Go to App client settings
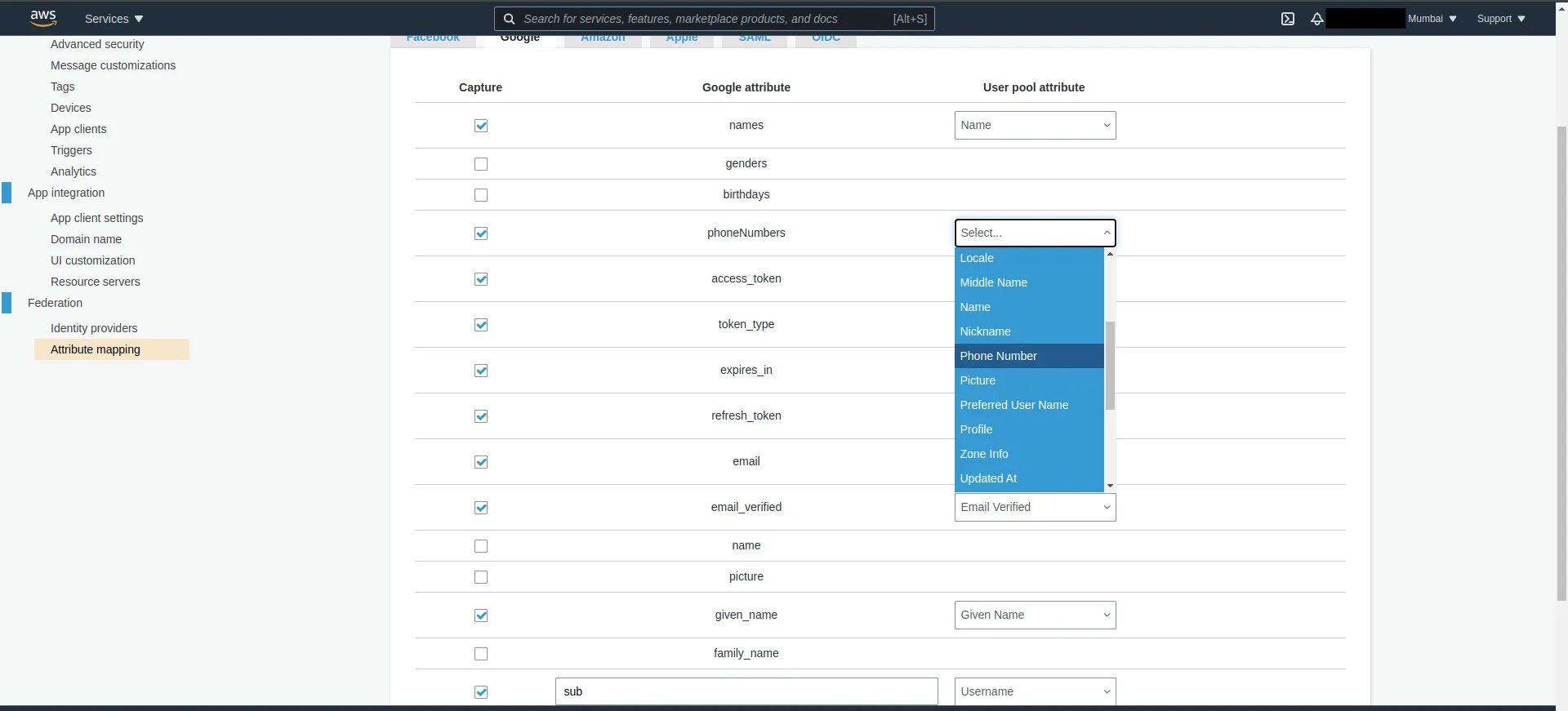The width and height of the screenshot is (1568, 711). 96,218
